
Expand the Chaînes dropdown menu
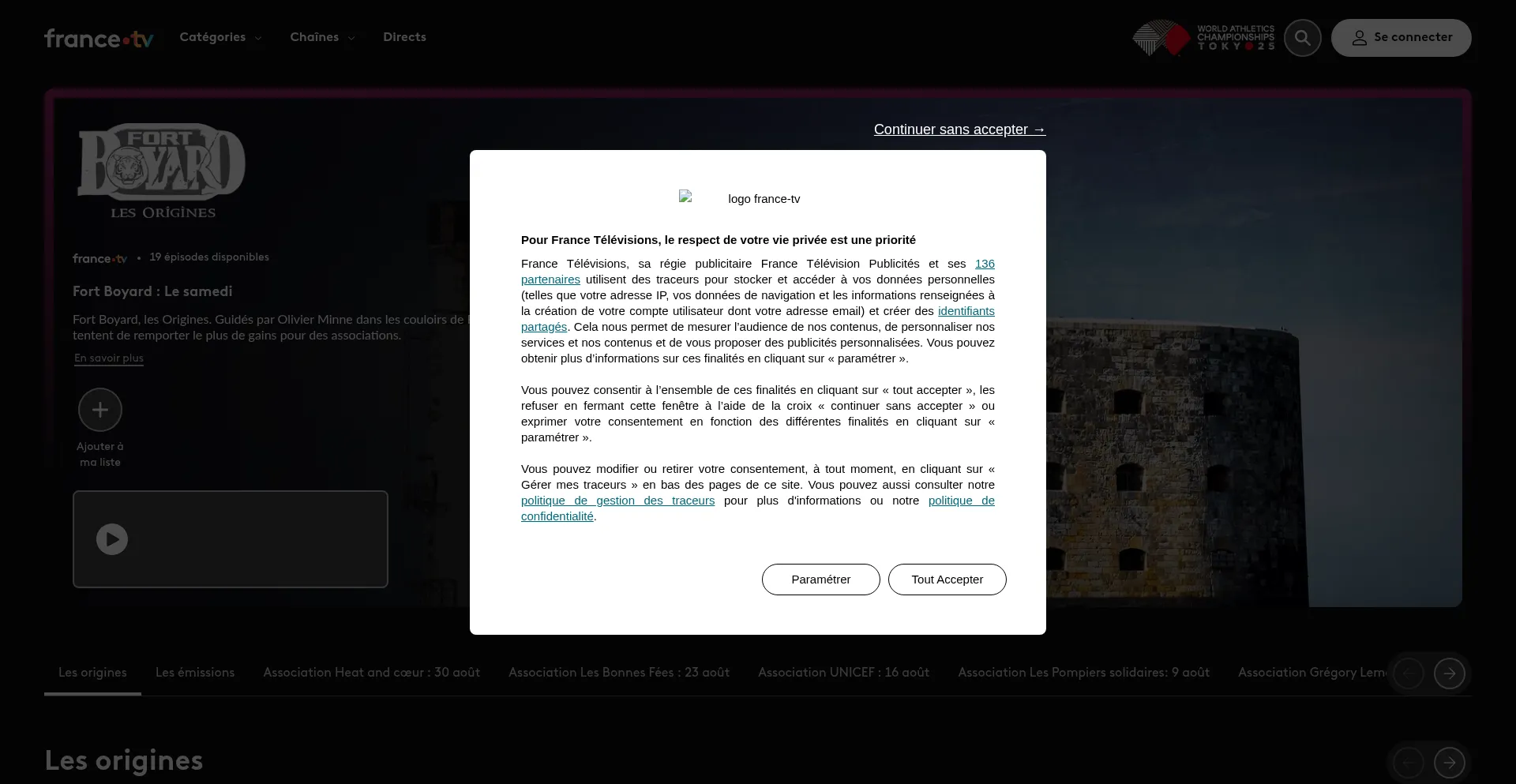(x=322, y=37)
